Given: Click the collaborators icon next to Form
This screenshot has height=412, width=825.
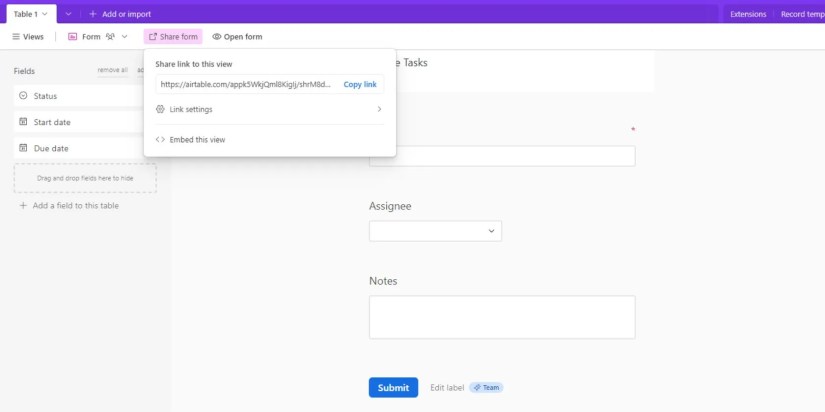Looking at the screenshot, I should (x=110, y=37).
